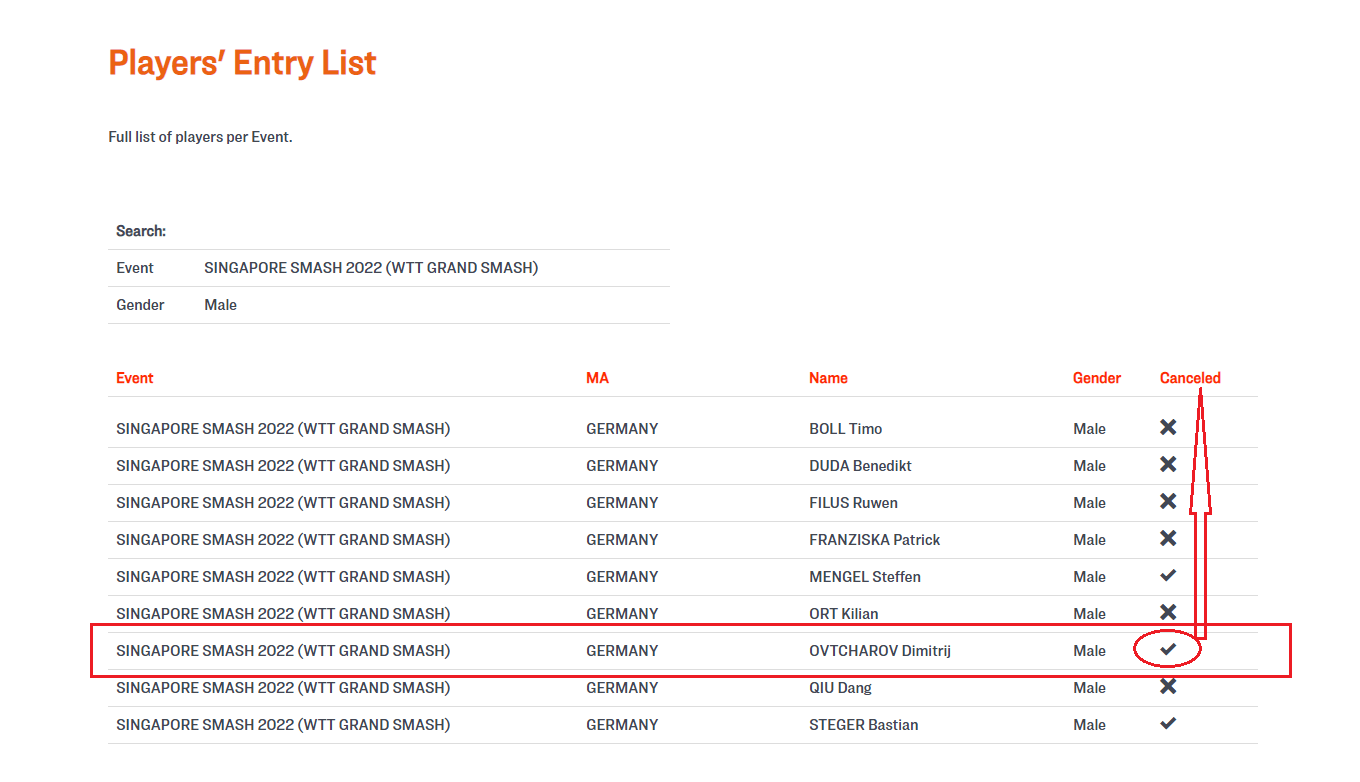Select the name DUDA Benedikt
1360x782 pixels.
click(860, 466)
